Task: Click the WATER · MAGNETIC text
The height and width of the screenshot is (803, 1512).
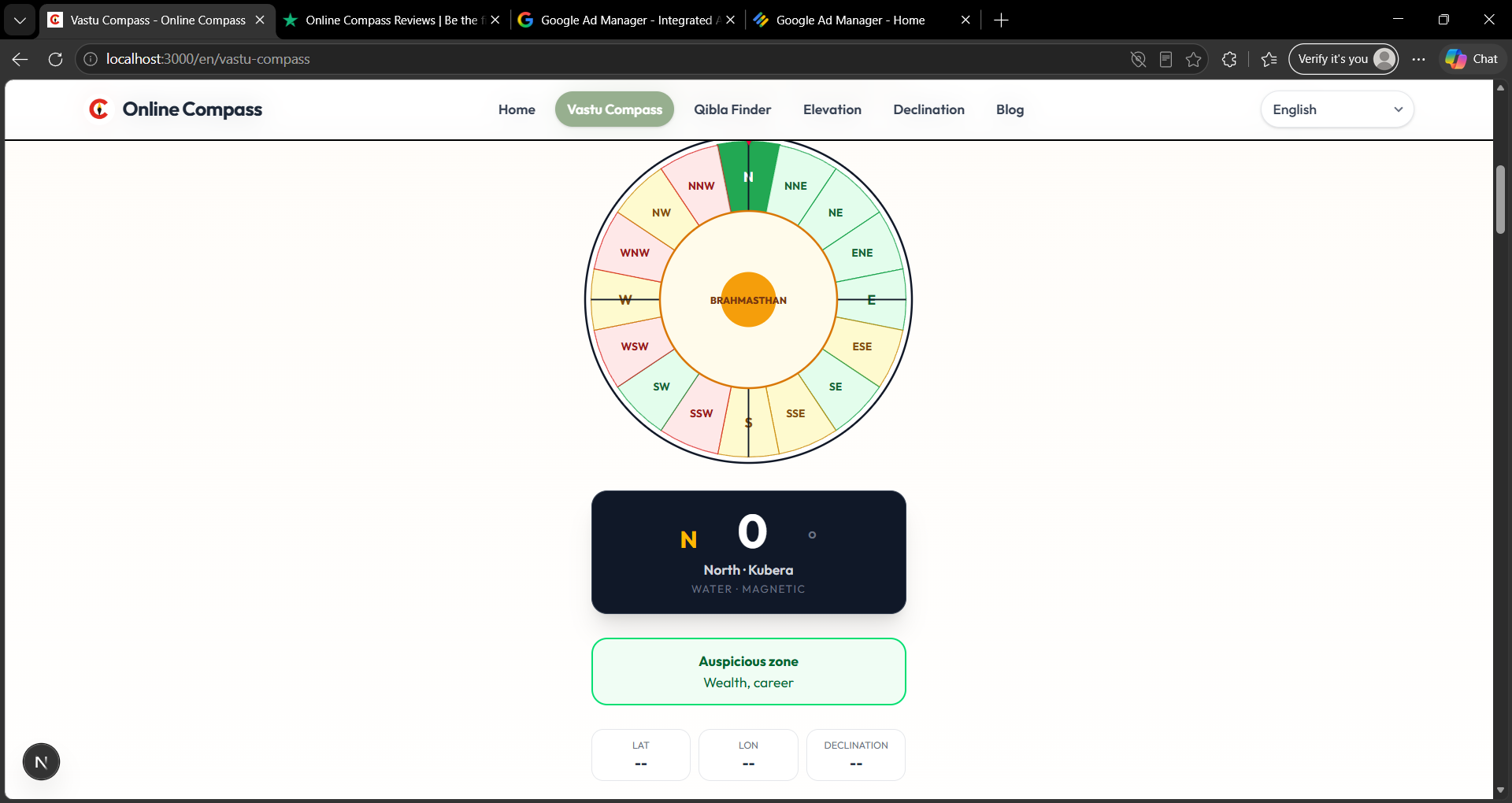Action: [x=748, y=589]
